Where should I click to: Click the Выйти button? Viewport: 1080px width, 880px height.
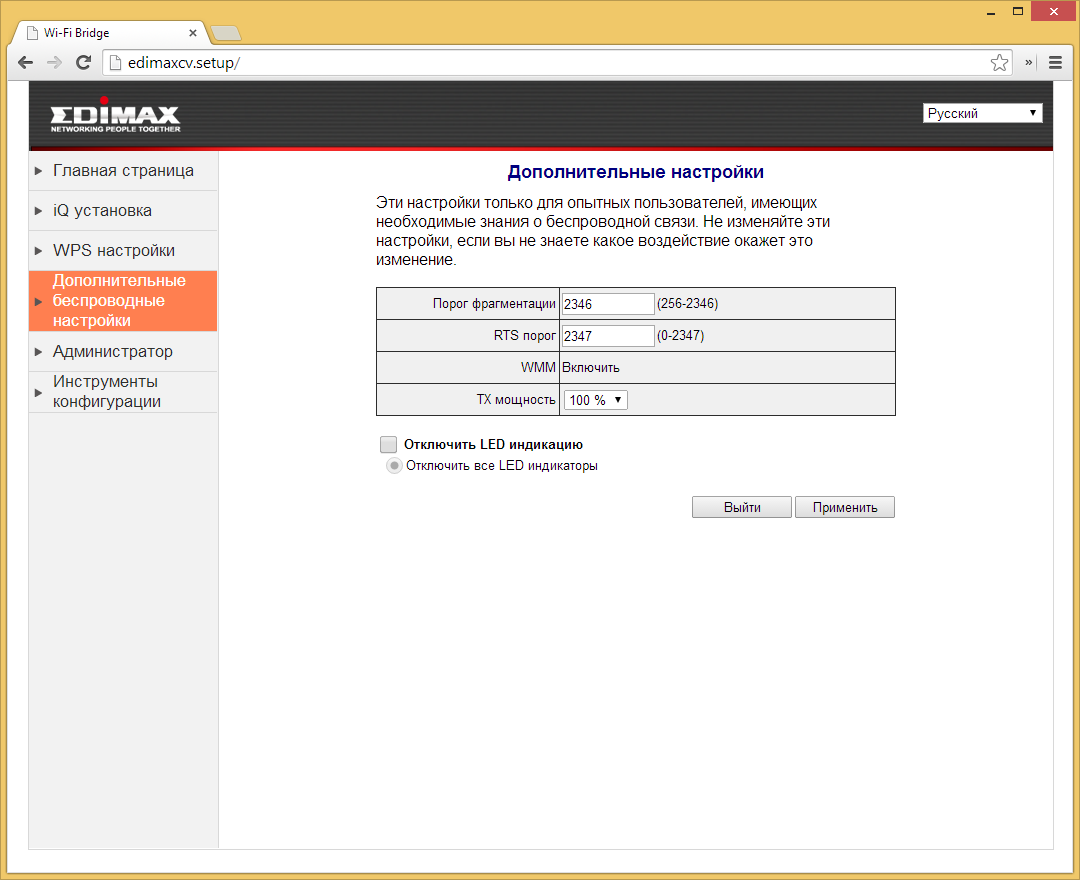coord(742,507)
